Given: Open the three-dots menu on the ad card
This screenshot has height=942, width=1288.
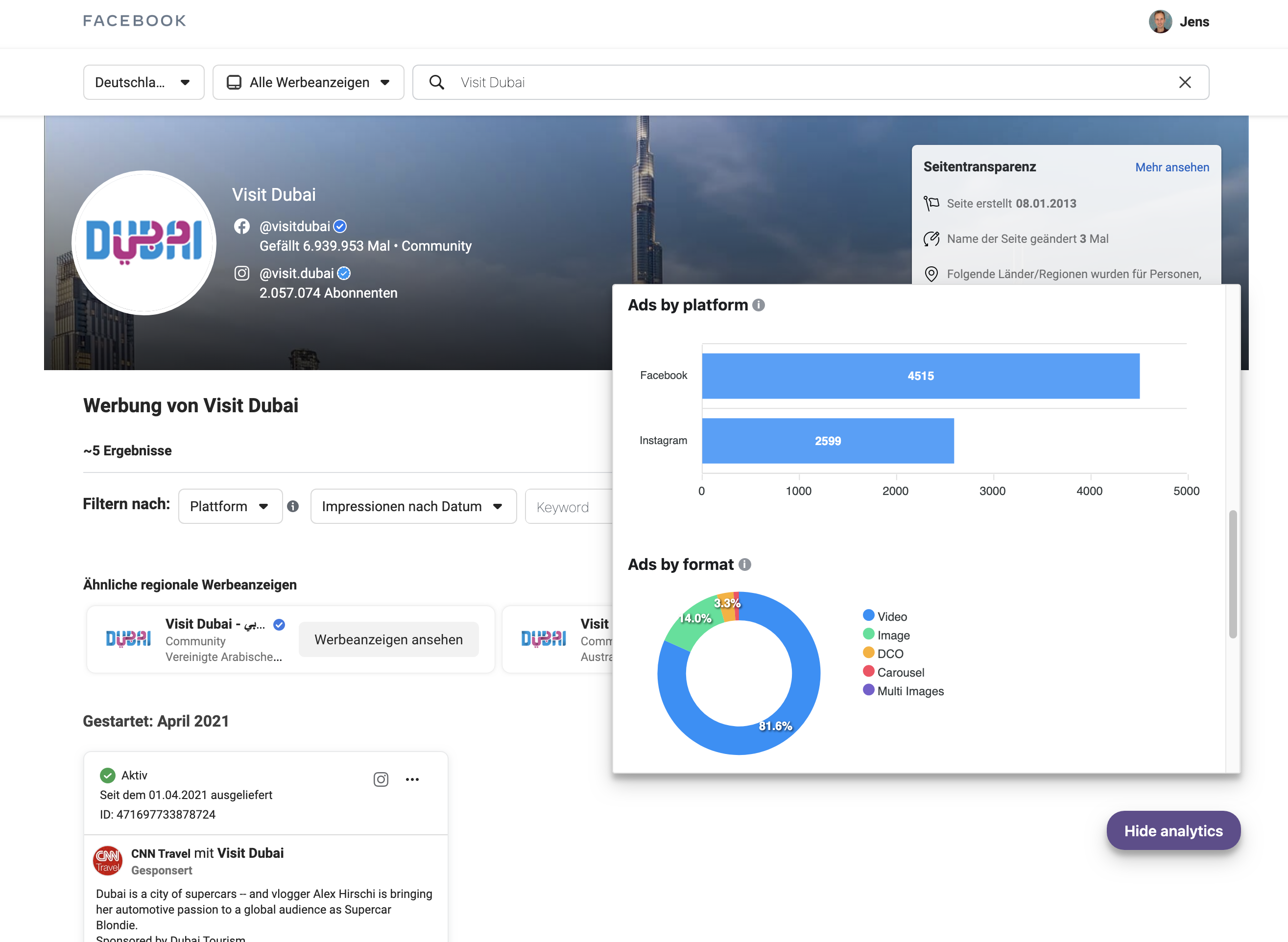Looking at the screenshot, I should [412, 779].
